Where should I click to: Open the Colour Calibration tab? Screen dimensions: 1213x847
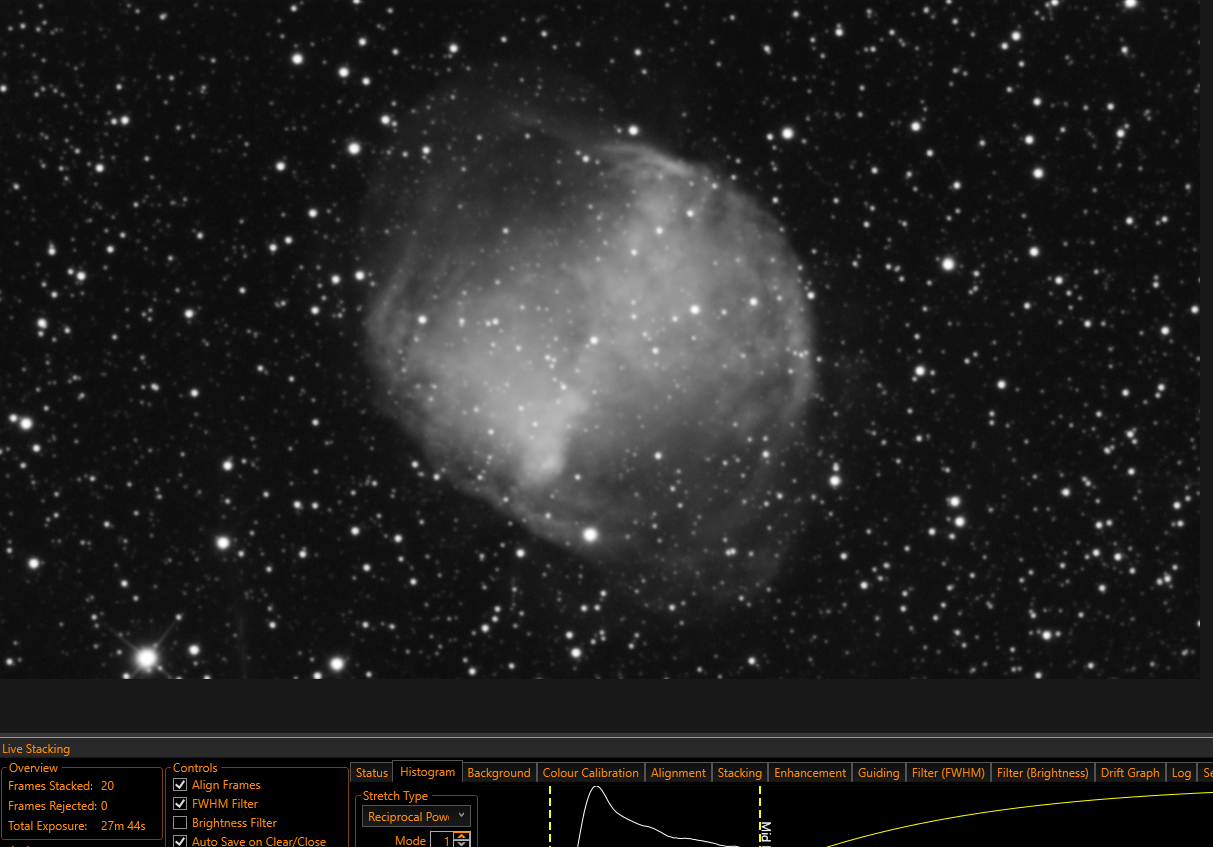tap(590, 773)
